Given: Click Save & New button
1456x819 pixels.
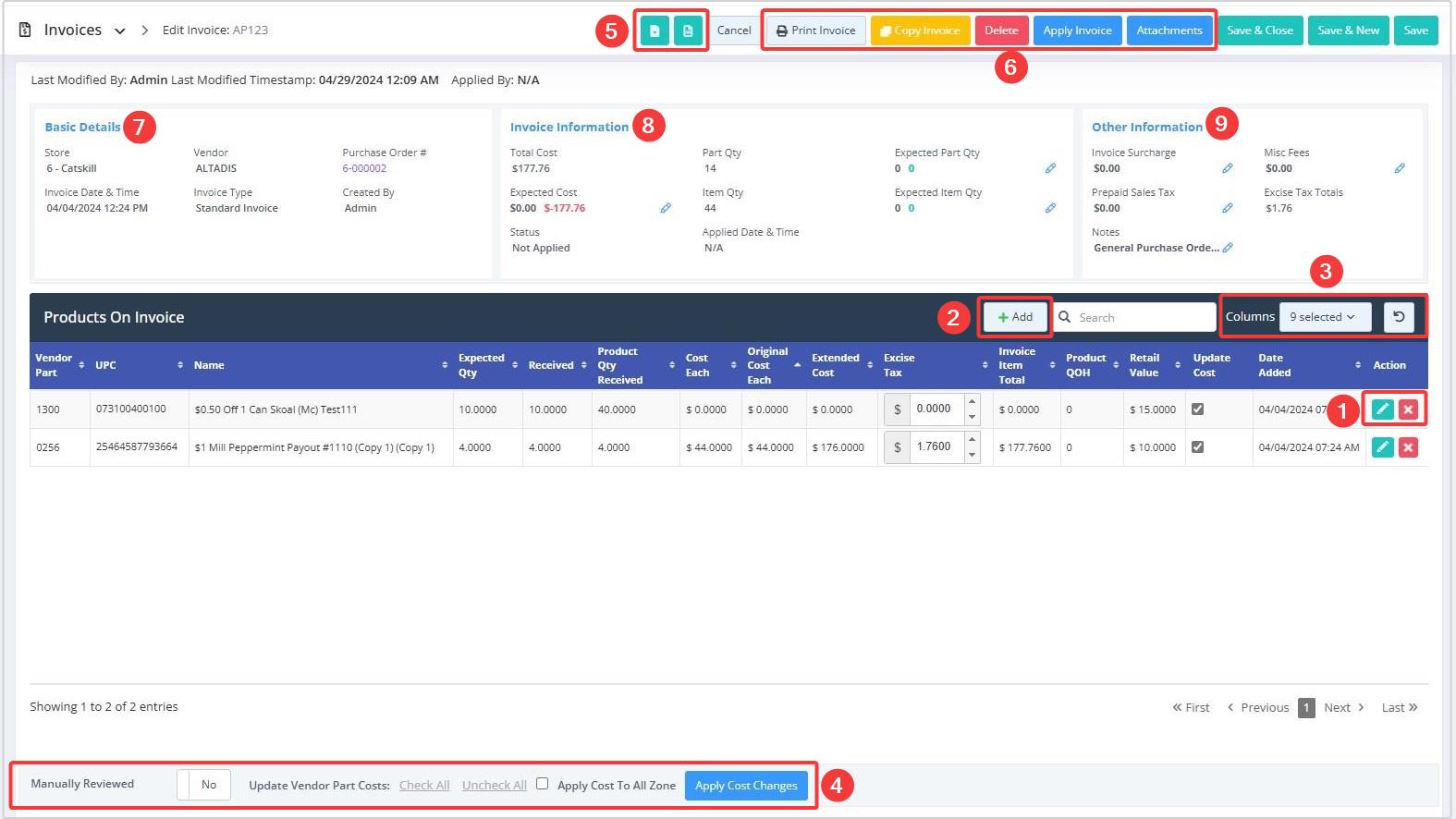Looking at the screenshot, I should click(1348, 31).
